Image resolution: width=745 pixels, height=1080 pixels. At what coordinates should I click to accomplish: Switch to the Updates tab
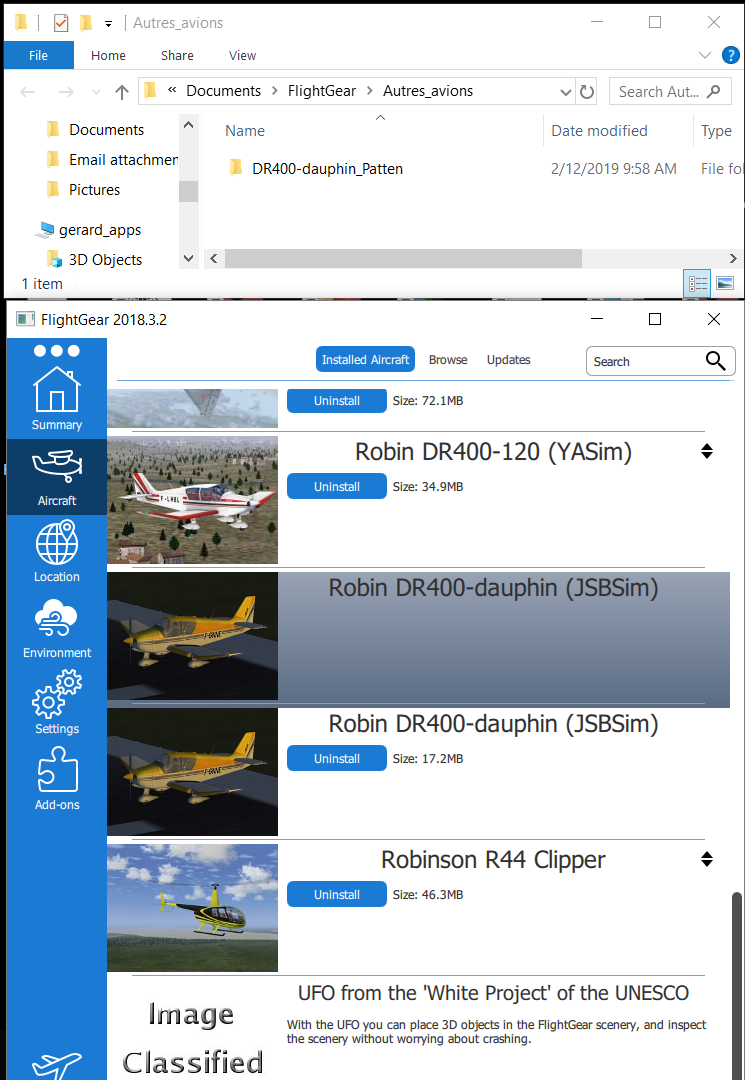coord(508,360)
